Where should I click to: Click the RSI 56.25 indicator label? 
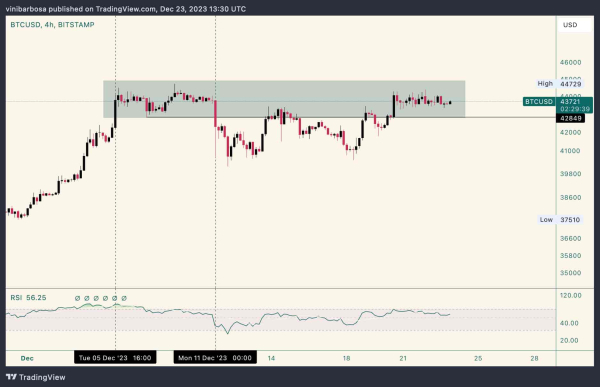point(28,298)
